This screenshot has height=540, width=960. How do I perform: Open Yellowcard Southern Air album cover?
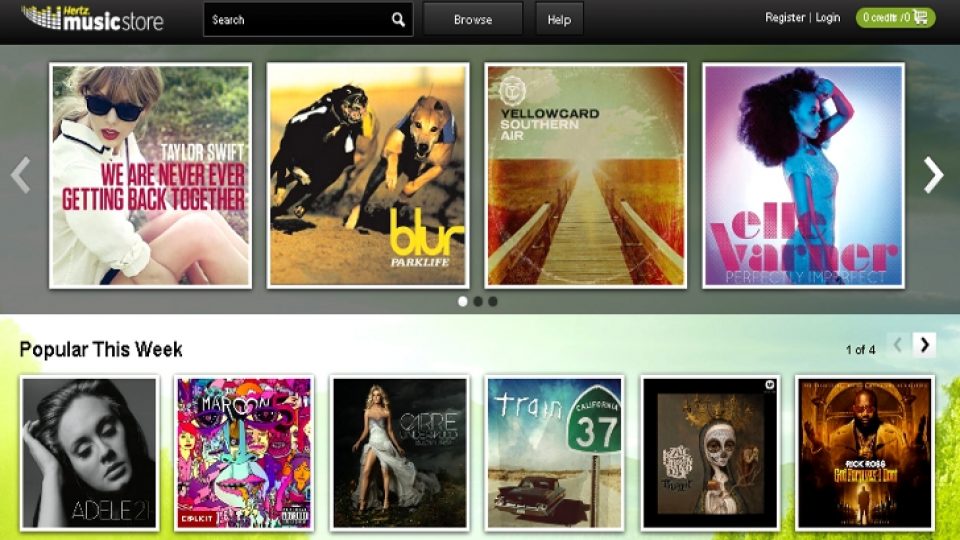[x=585, y=176]
